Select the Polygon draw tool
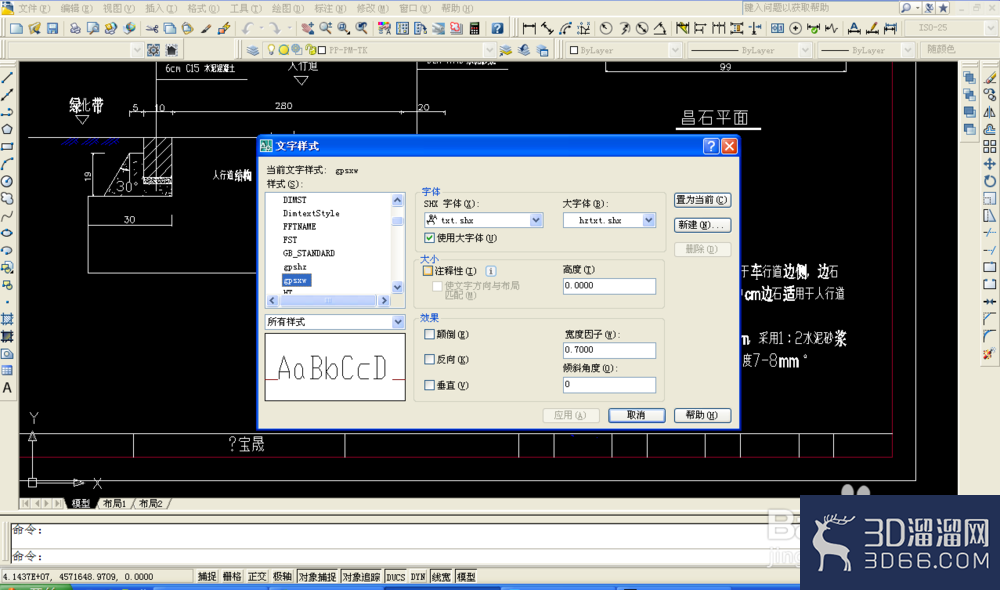Image resolution: width=1000 pixels, height=590 pixels. tap(7, 129)
